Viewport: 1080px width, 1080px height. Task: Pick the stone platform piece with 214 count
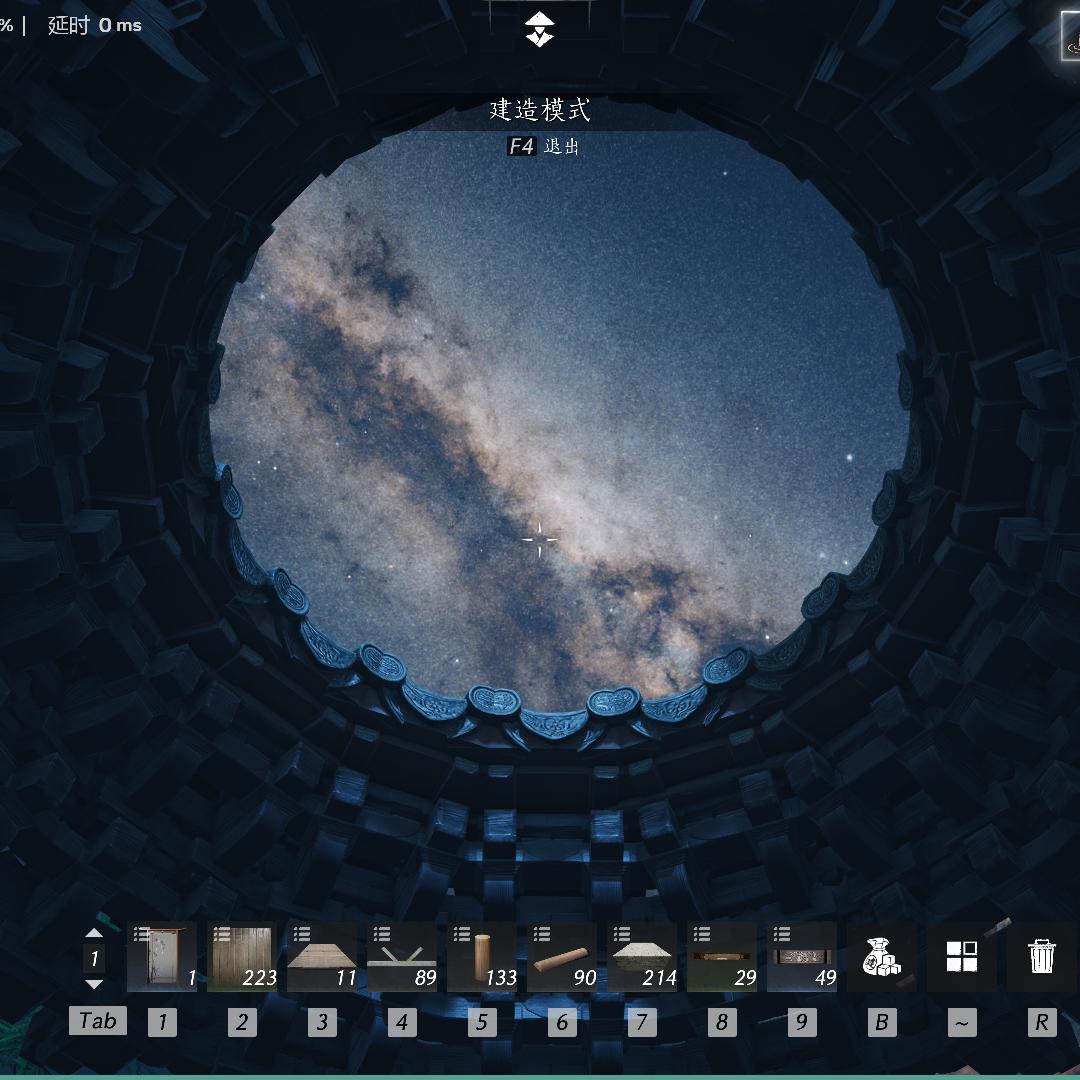coord(642,957)
